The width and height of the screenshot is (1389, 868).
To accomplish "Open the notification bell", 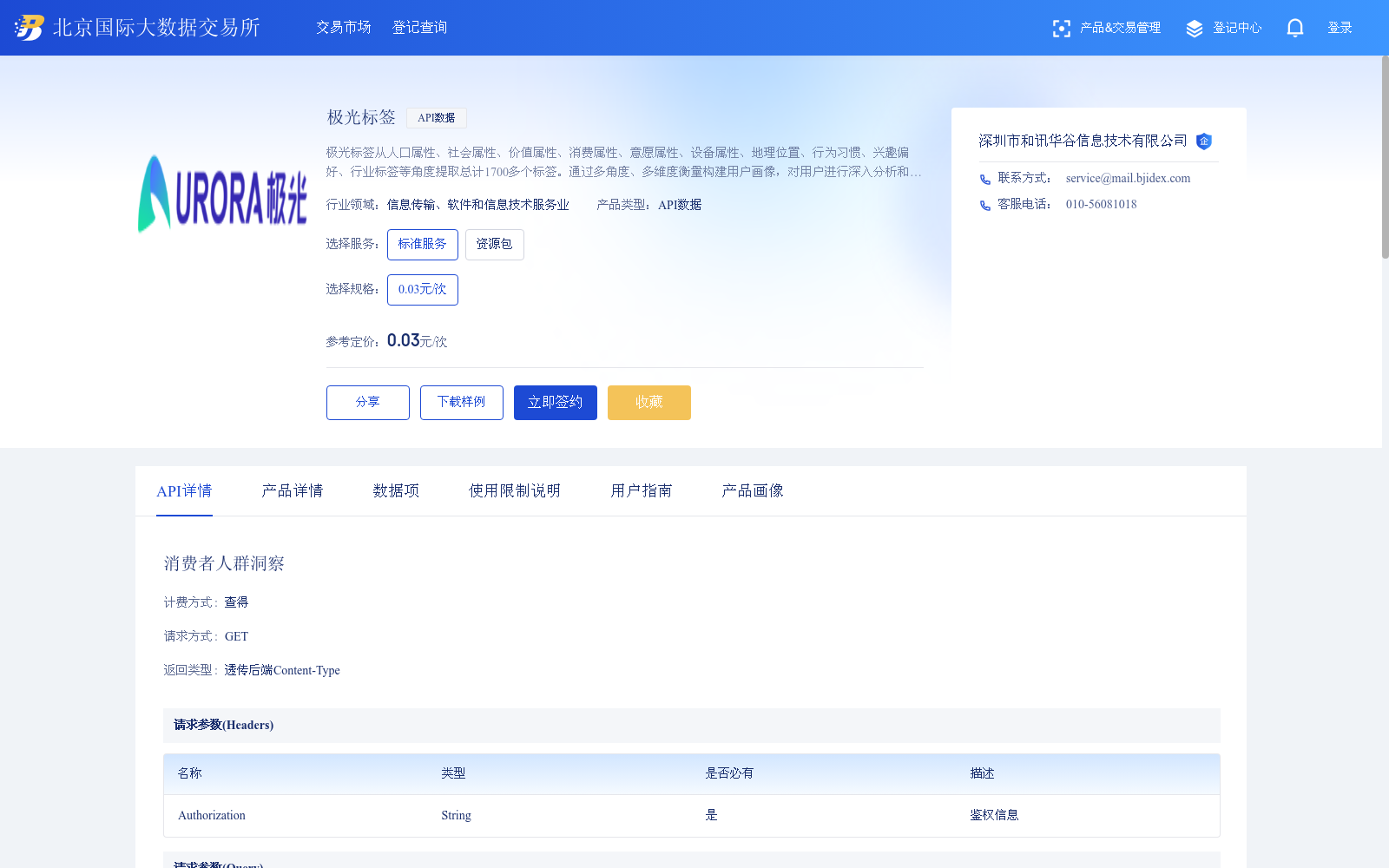I will pyautogui.click(x=1294, y=27).
